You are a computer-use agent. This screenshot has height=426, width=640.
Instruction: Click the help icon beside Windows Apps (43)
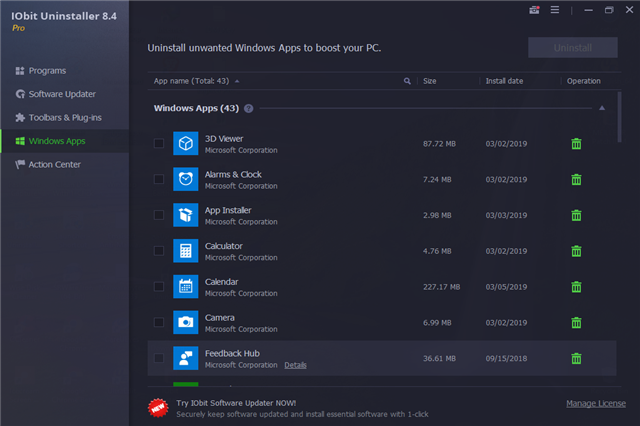248,108
